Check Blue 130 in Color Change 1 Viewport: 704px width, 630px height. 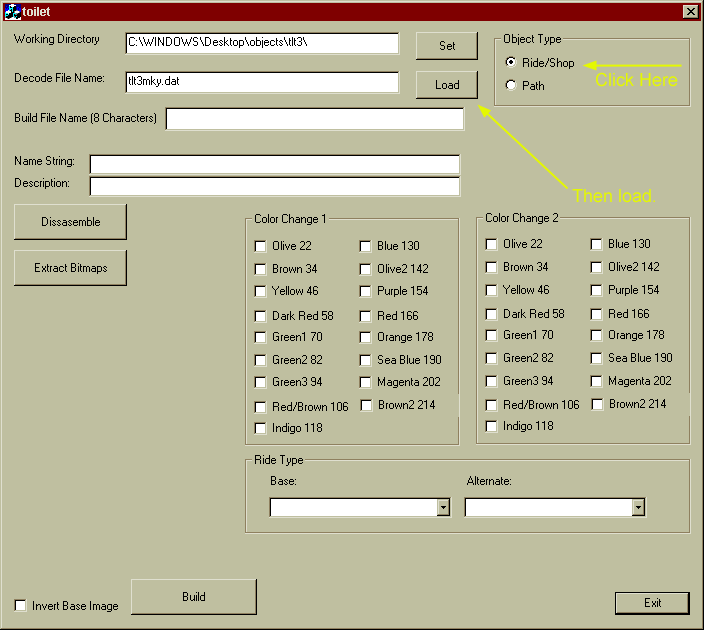tap(365, 246)
